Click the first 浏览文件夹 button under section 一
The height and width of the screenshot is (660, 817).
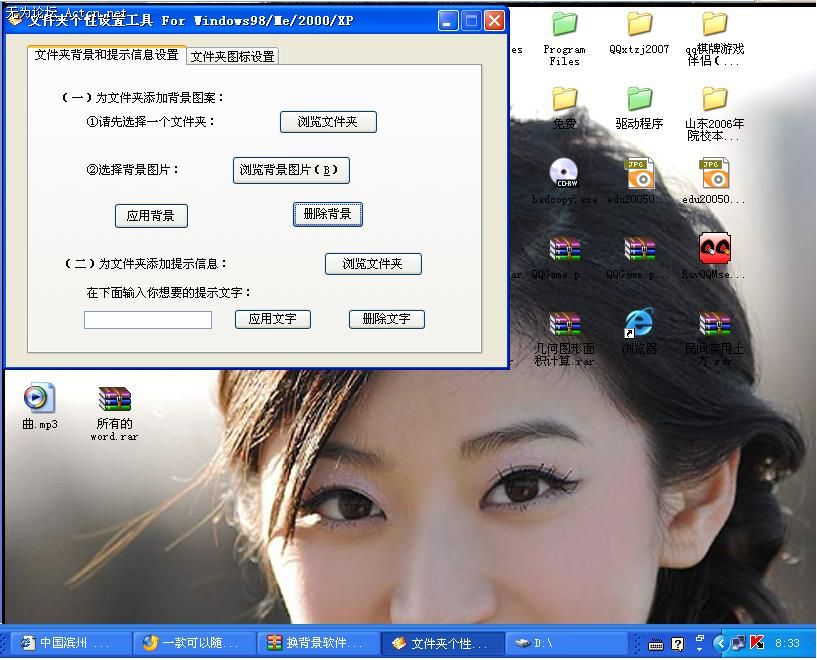point(328,122)
